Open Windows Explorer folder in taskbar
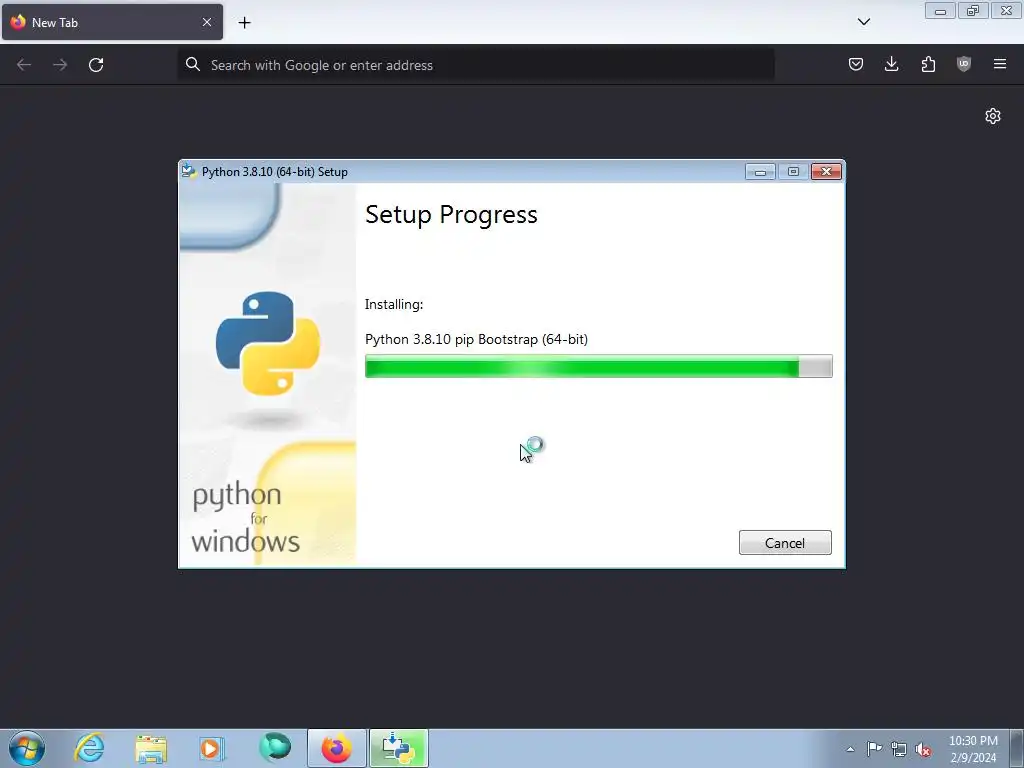The image size is (1024, 768). point(151,748)
